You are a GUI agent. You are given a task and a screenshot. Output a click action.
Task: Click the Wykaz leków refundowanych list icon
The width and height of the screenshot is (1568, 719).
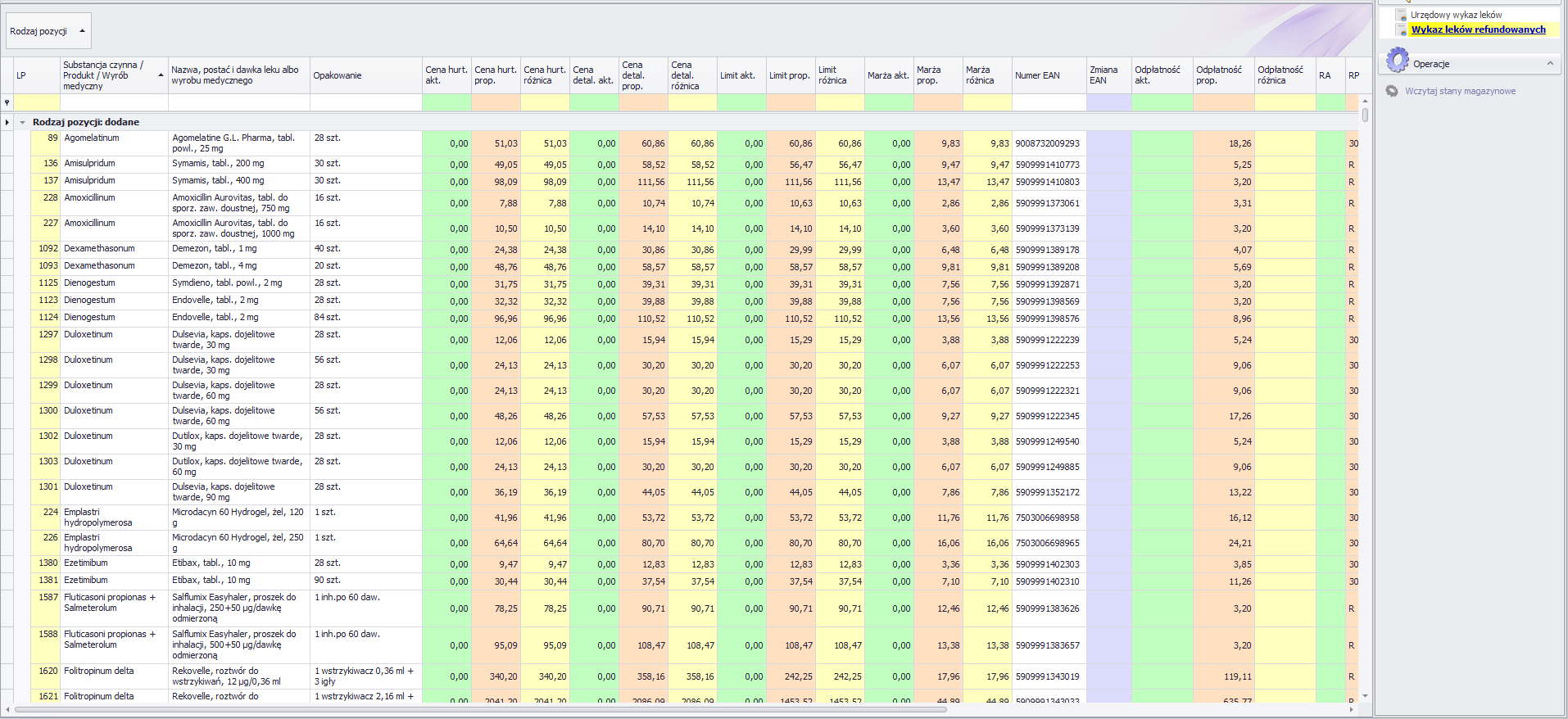point(1401,30)
